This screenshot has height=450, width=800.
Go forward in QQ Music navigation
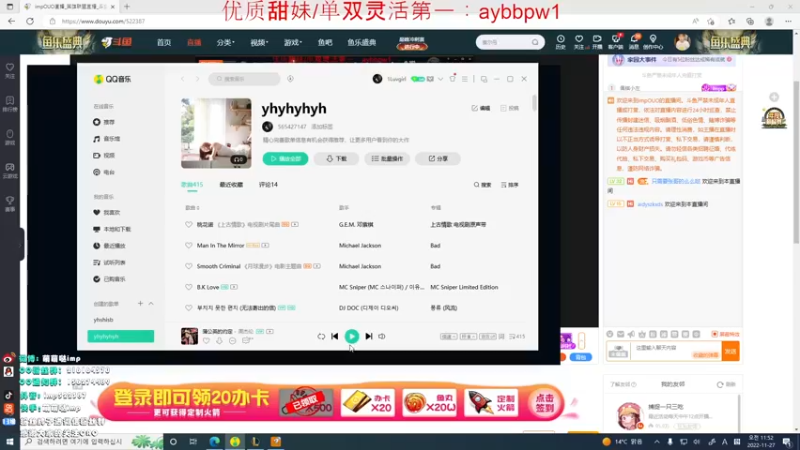[x=197, y=79]
